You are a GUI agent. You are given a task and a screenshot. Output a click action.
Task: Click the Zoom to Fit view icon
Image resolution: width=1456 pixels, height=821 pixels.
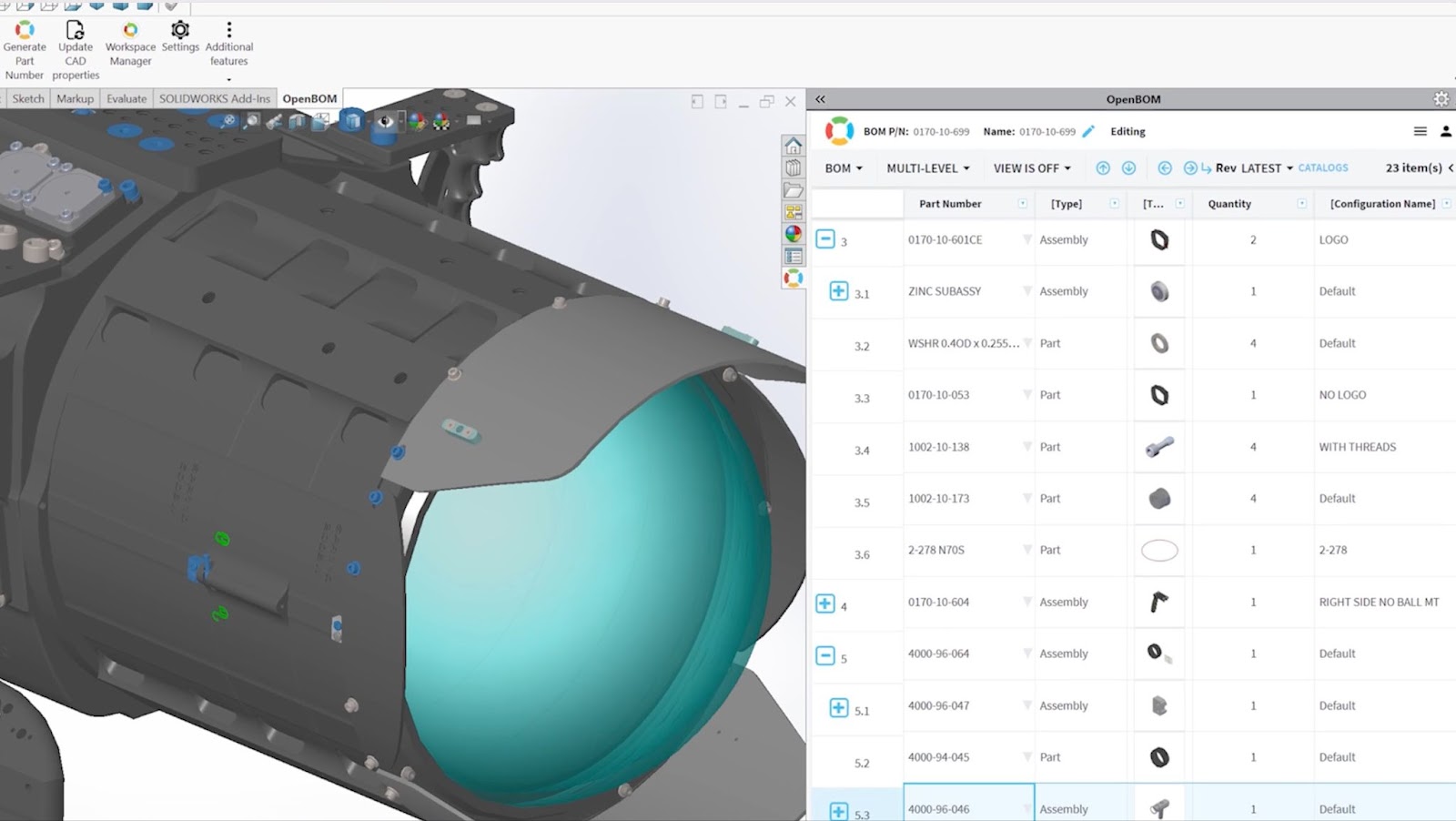click(228, 120)
